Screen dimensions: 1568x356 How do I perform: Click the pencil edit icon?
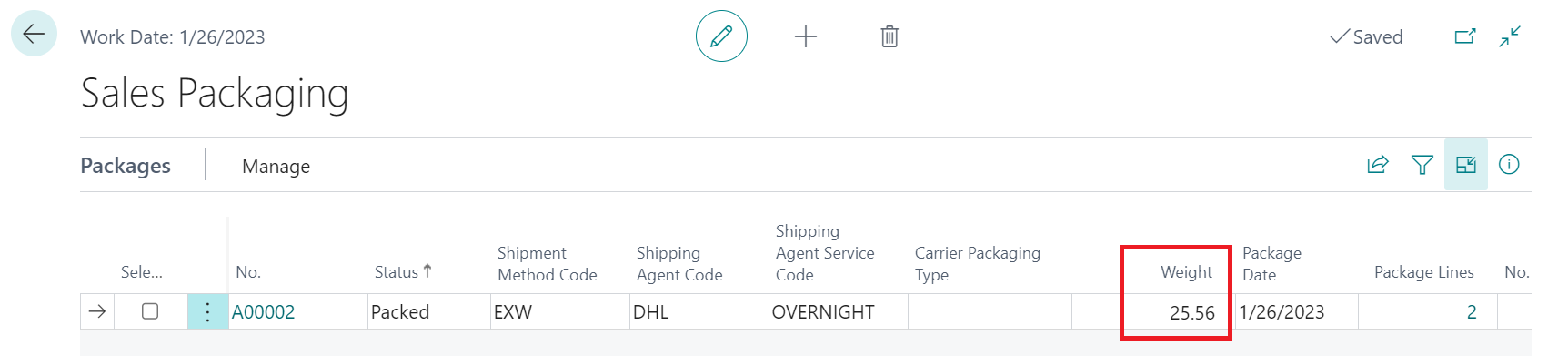[x=721, y=36]
